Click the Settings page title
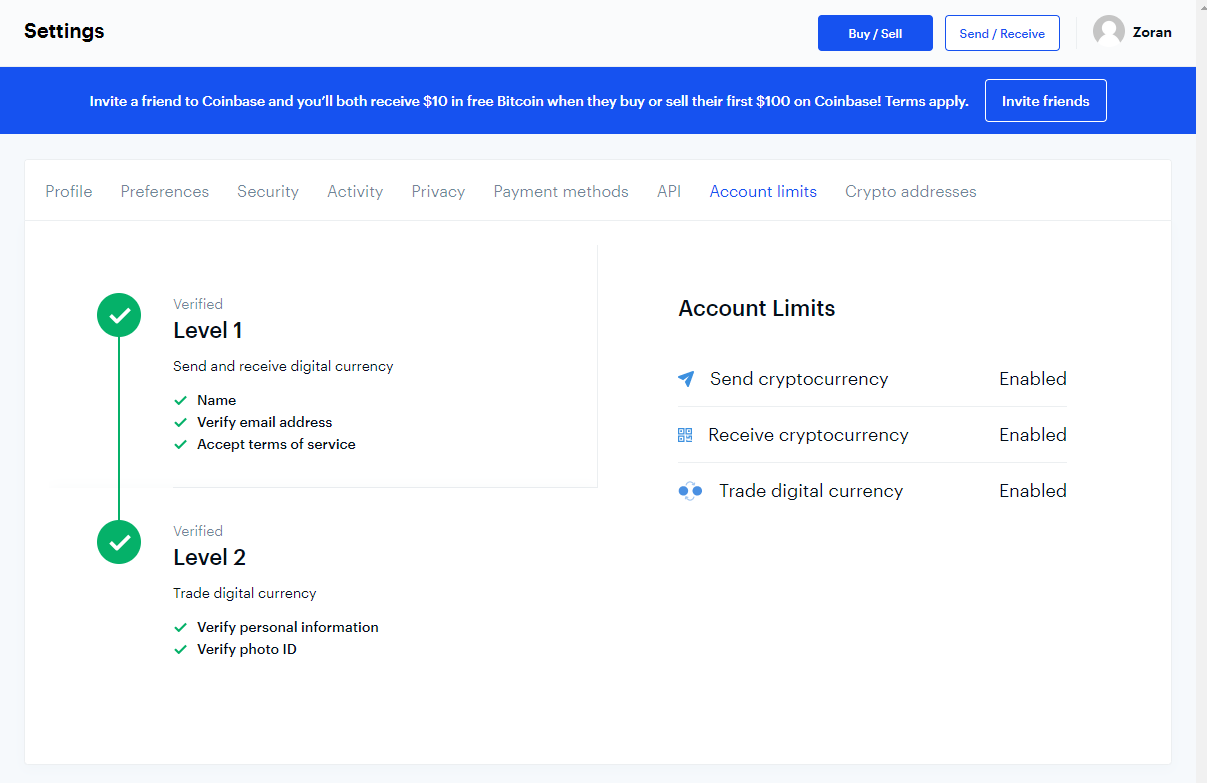1207x783 pixels. click(64, 31)
